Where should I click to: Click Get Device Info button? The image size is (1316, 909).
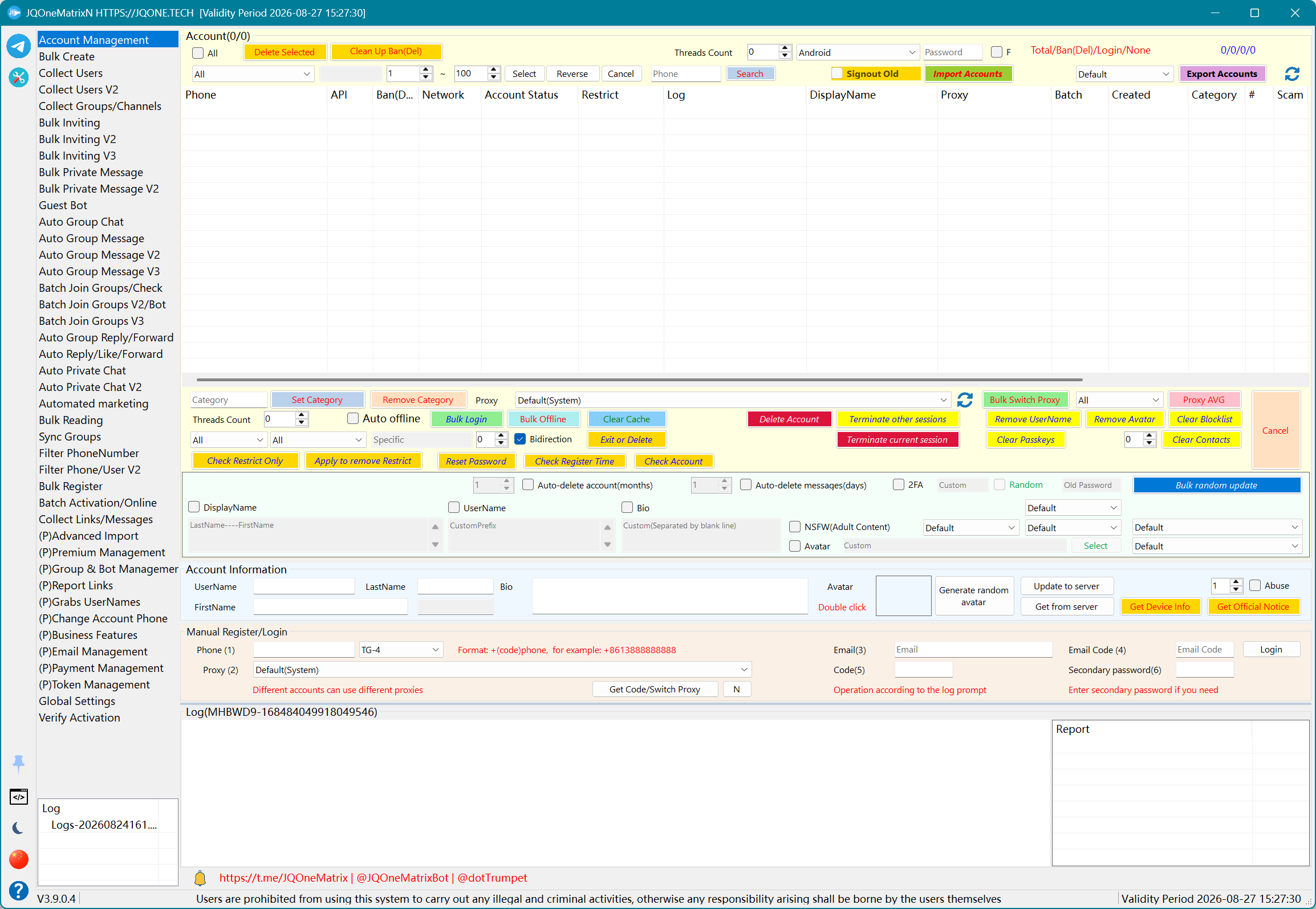click(x=1160, y=606)
